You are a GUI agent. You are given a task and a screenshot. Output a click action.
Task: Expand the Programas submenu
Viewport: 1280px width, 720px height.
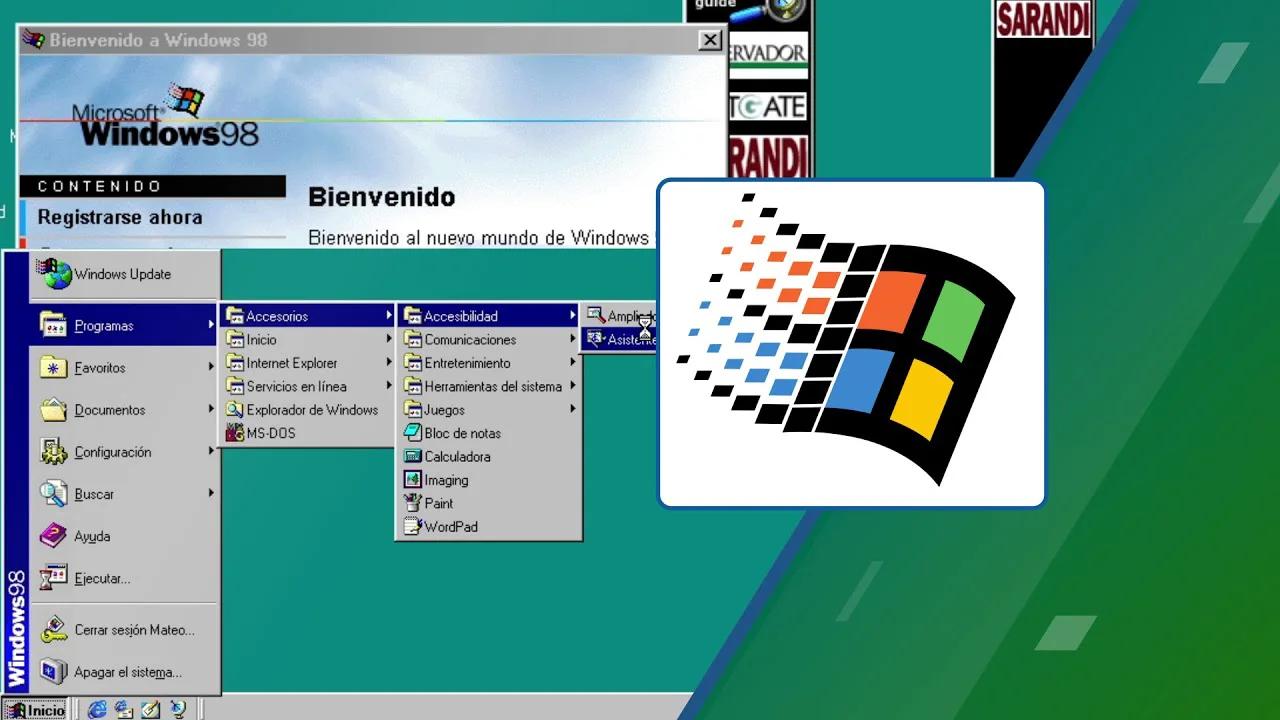coord(124,325)
